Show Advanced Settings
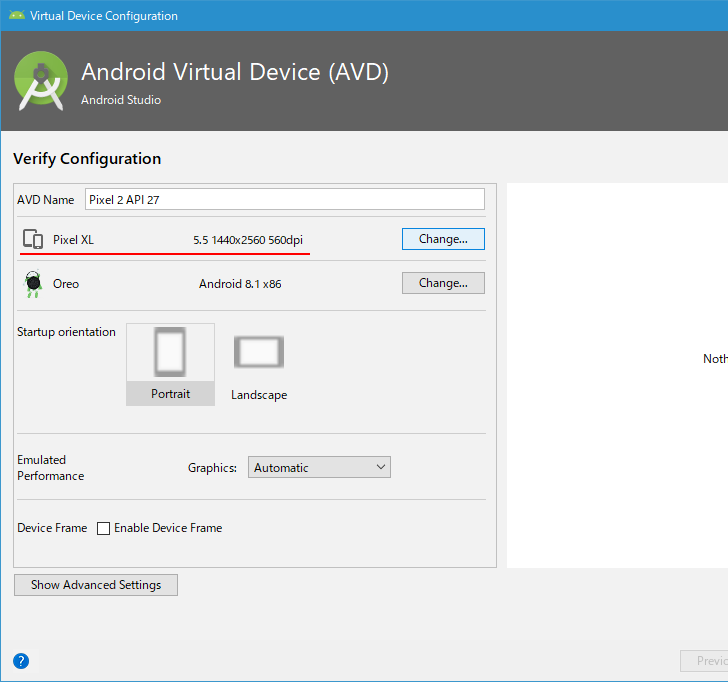 pyautogui.click(x=96, y=585)
